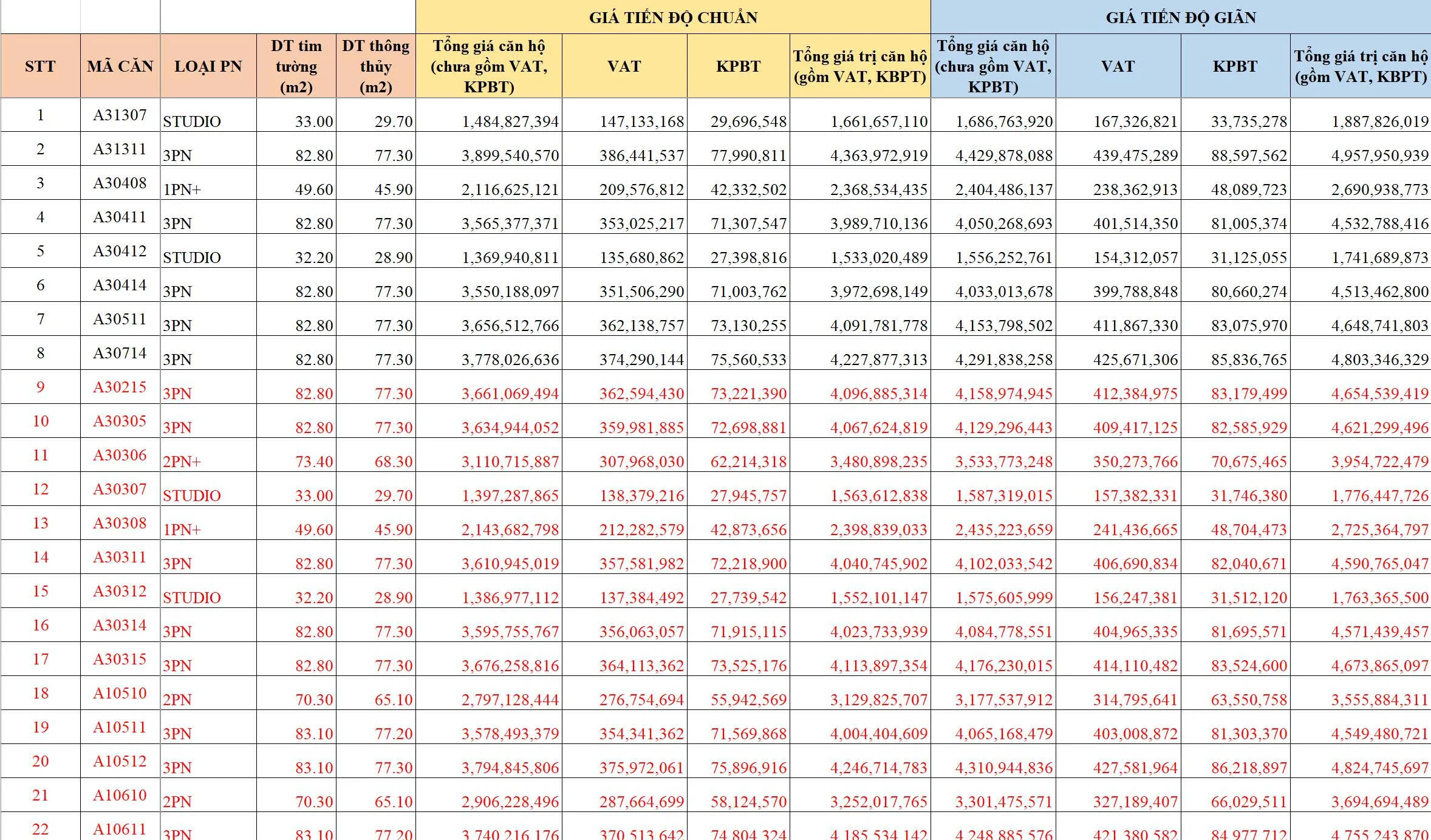Select the STT column header cell
Screen dimensions: 1431x840
(x=40, y=66)
